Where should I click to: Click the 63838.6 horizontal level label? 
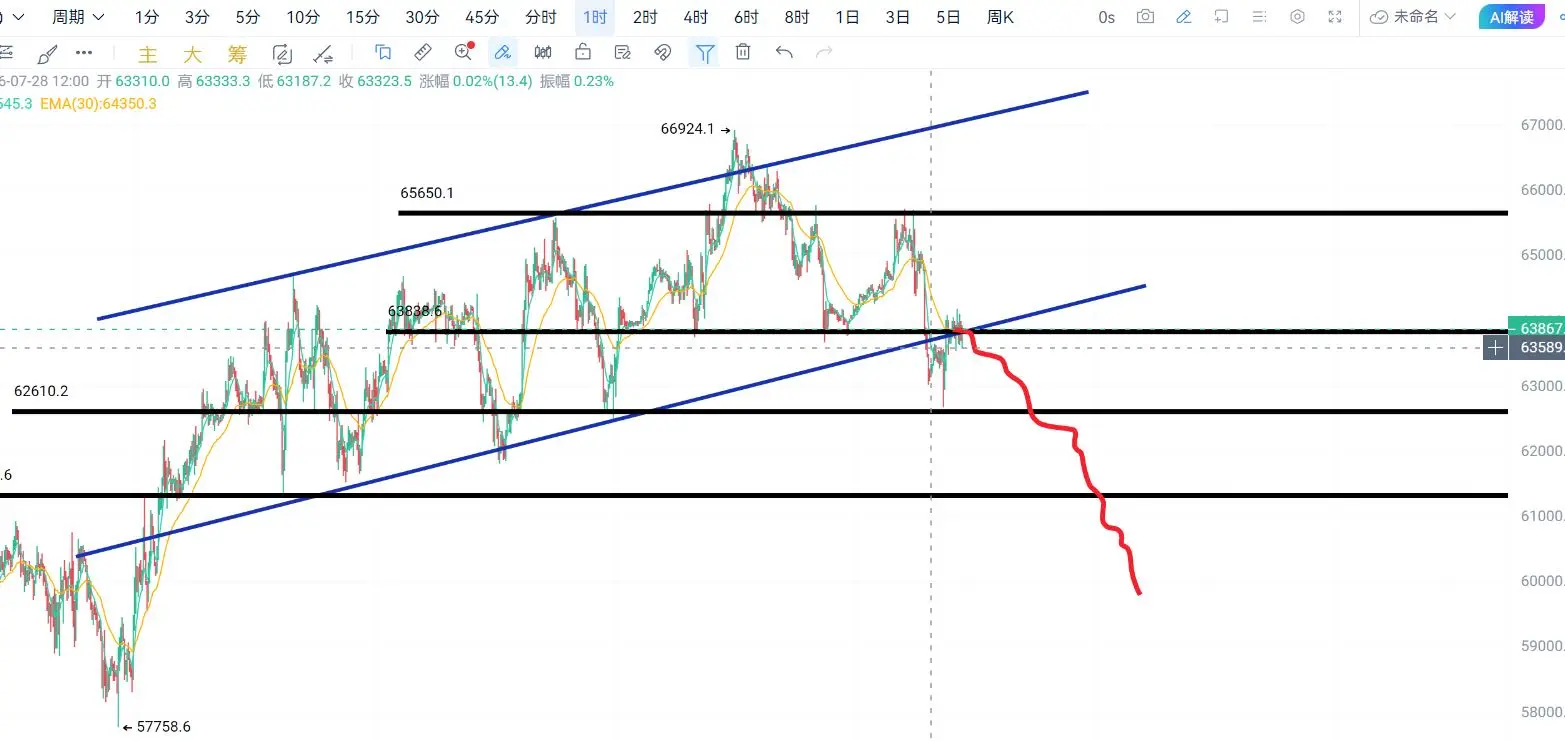coord(415,311)
